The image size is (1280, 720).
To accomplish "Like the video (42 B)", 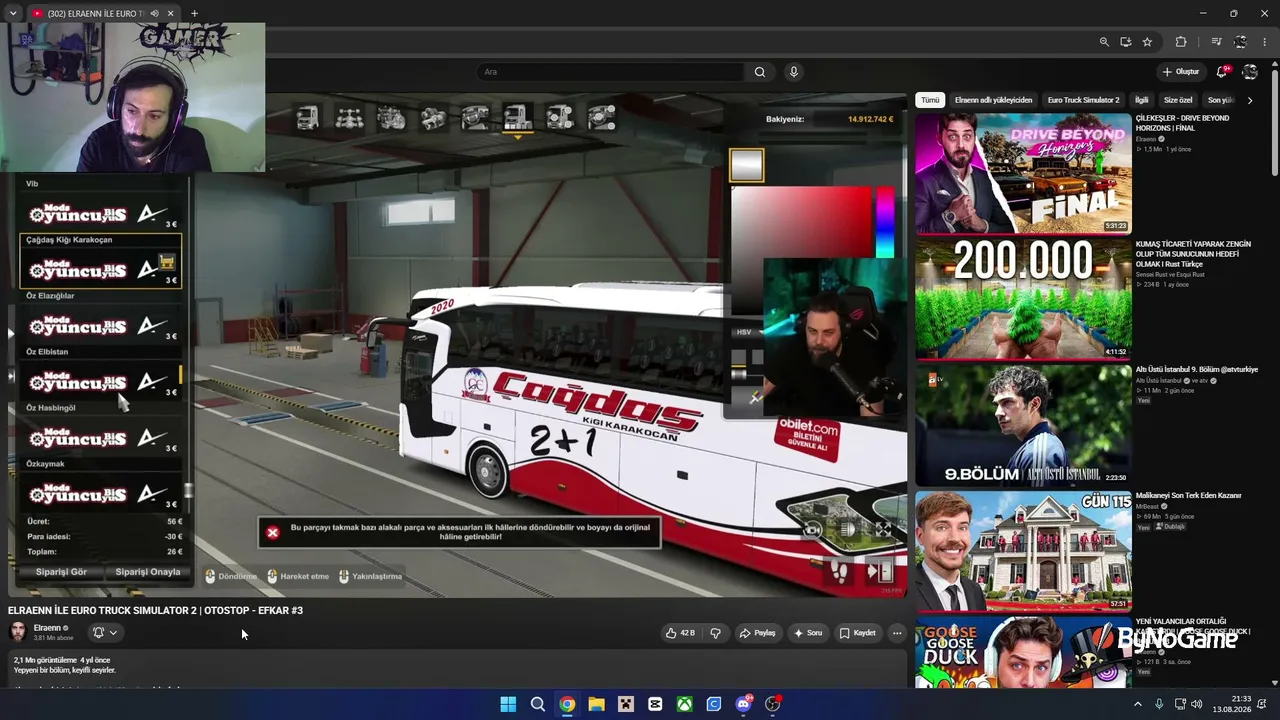I will [680, 633].
